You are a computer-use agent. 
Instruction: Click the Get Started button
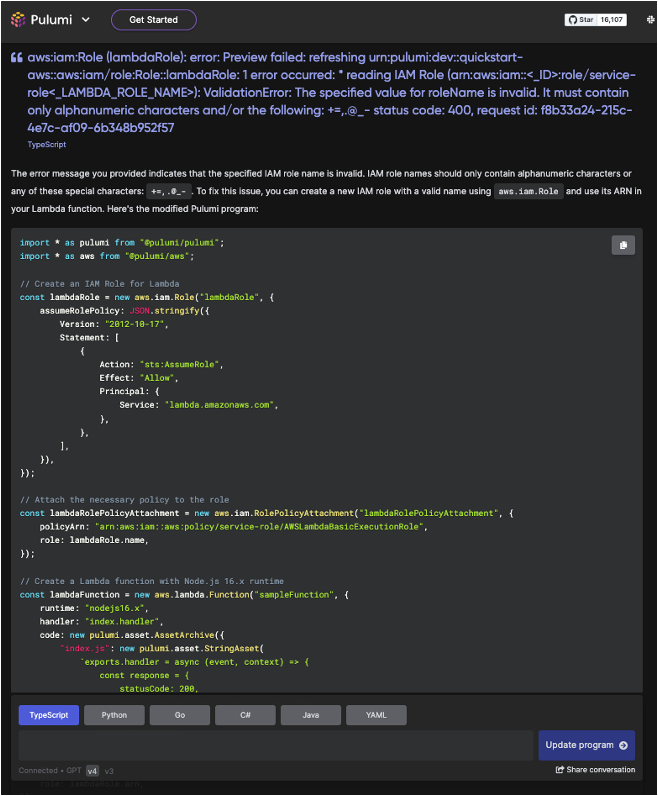154,20
